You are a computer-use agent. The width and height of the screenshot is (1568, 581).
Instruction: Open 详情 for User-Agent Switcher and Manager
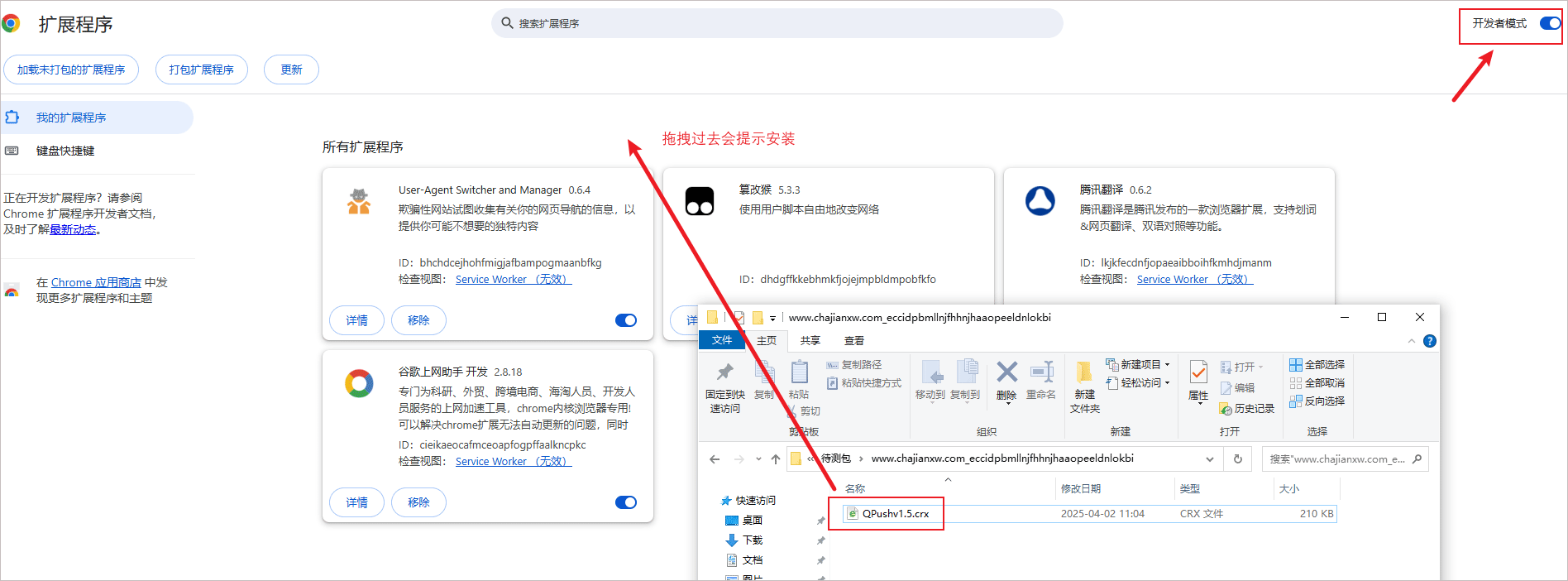pos(357,320)
